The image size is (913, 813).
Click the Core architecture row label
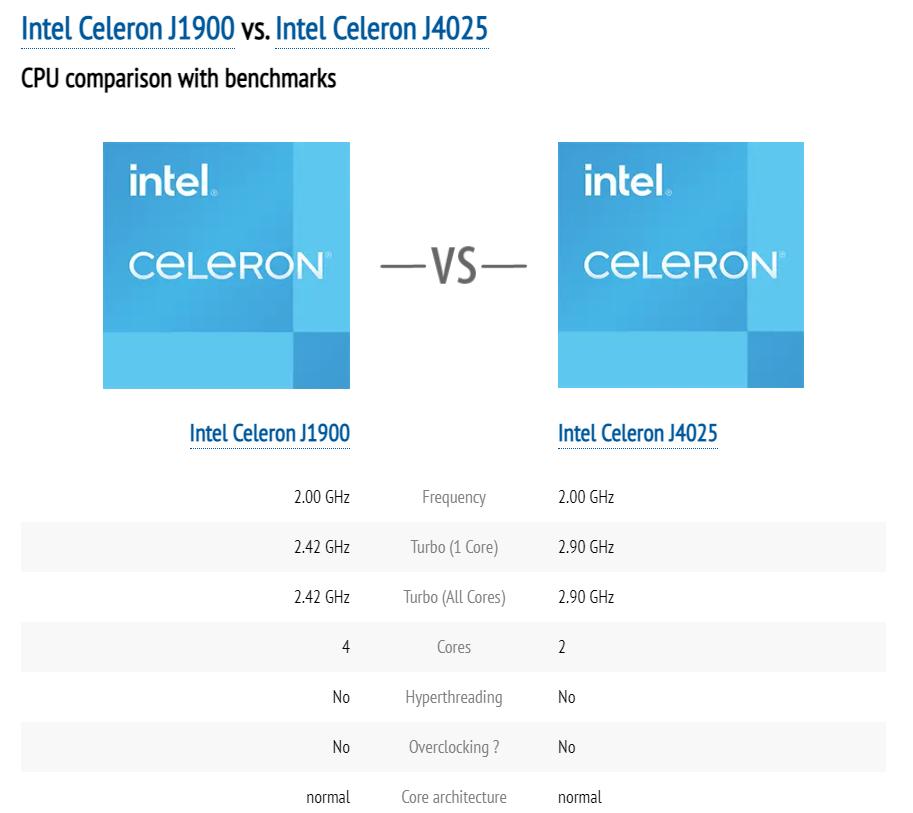pos(454,797)
